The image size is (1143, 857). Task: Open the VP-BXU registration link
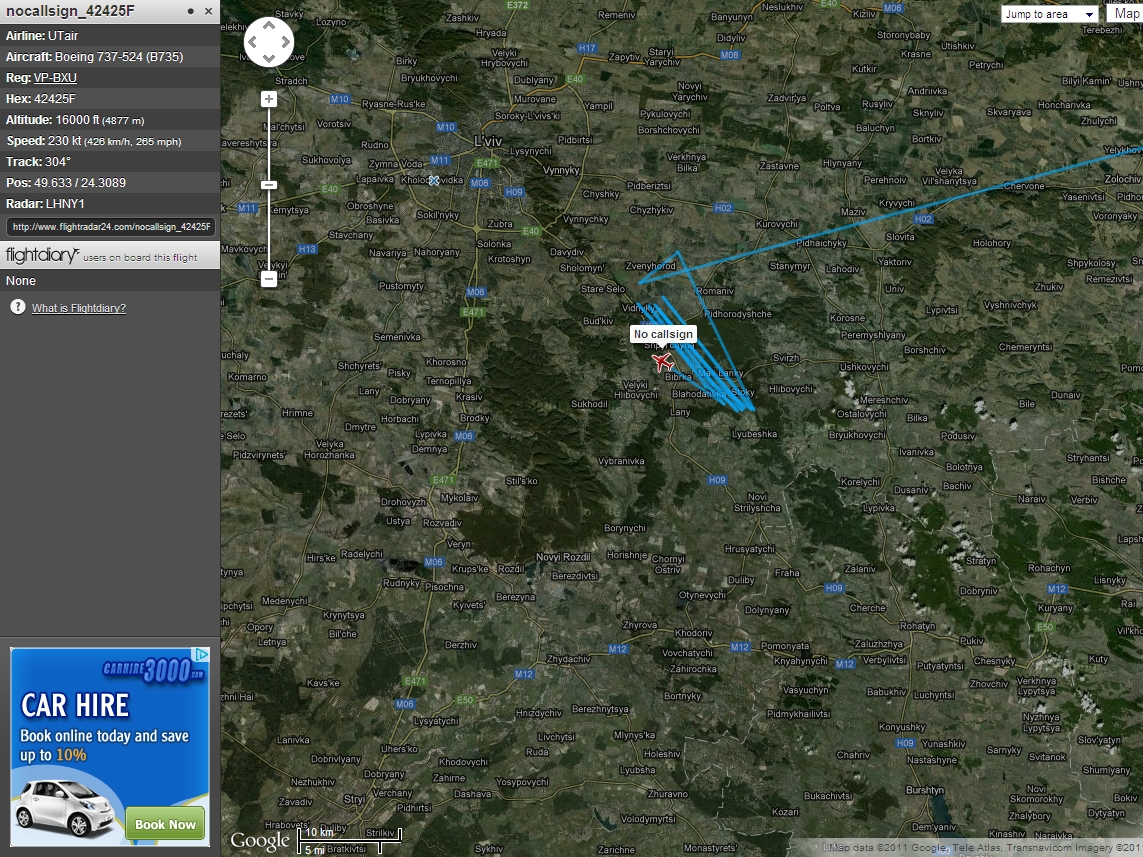(x=55, y=78)
